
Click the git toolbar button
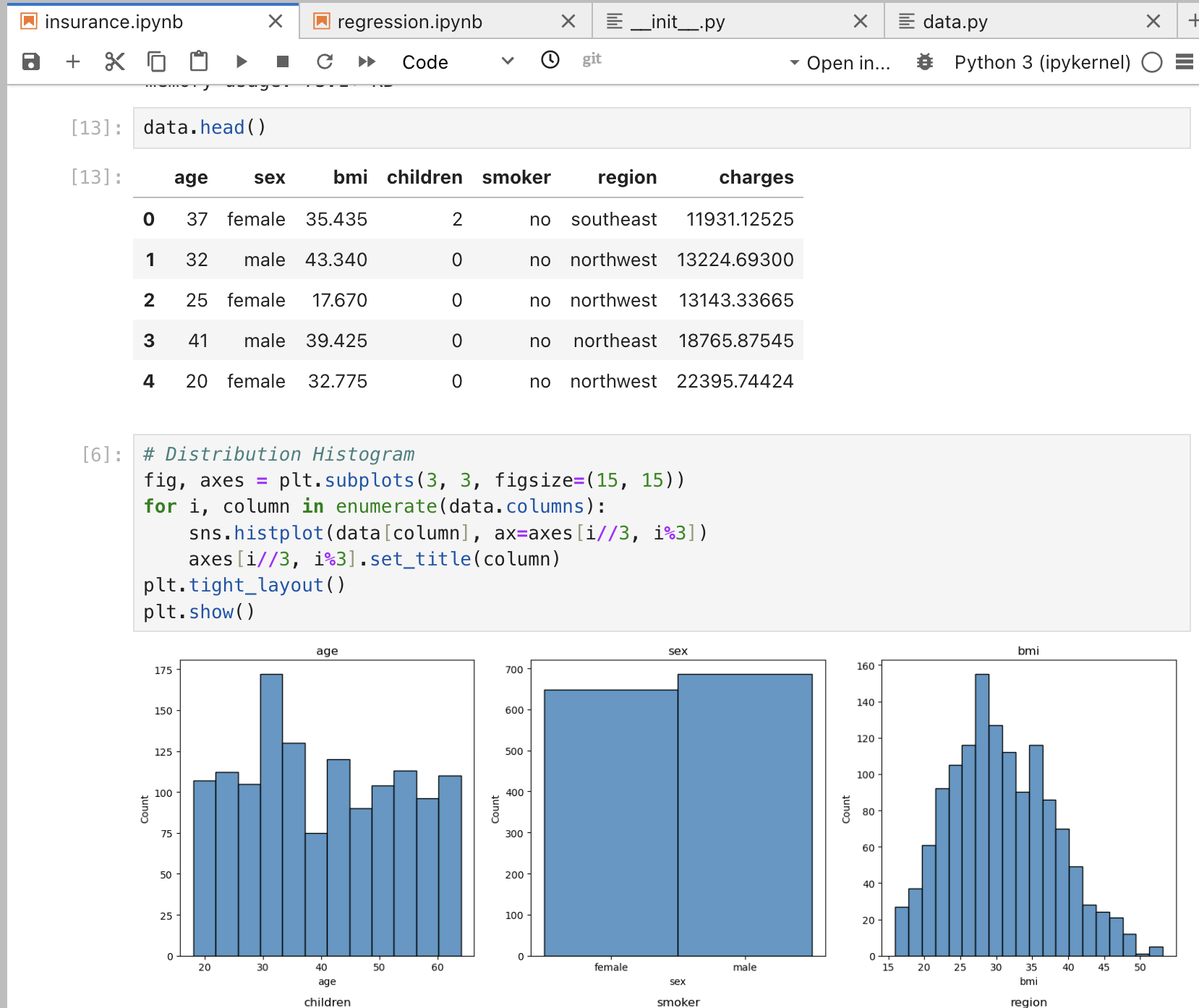(592, 60)
